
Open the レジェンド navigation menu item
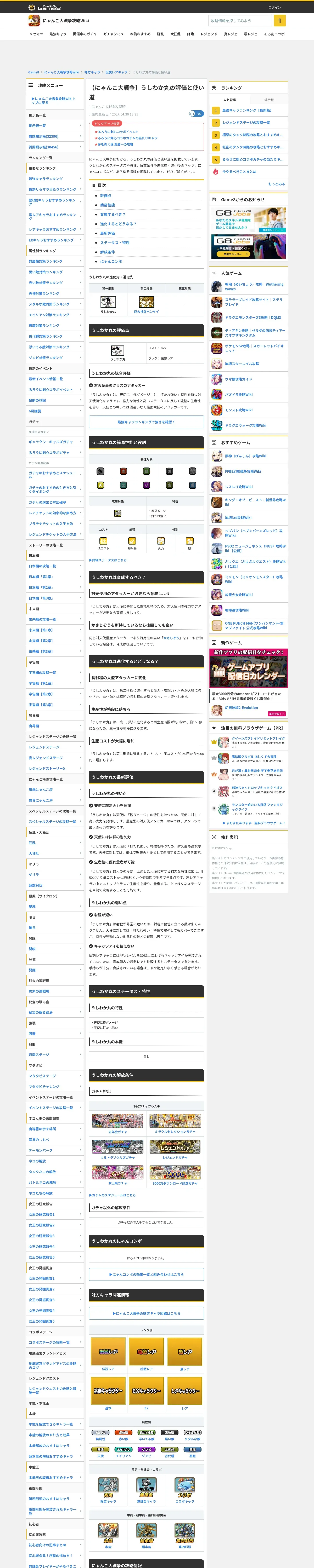click(209, 34)
